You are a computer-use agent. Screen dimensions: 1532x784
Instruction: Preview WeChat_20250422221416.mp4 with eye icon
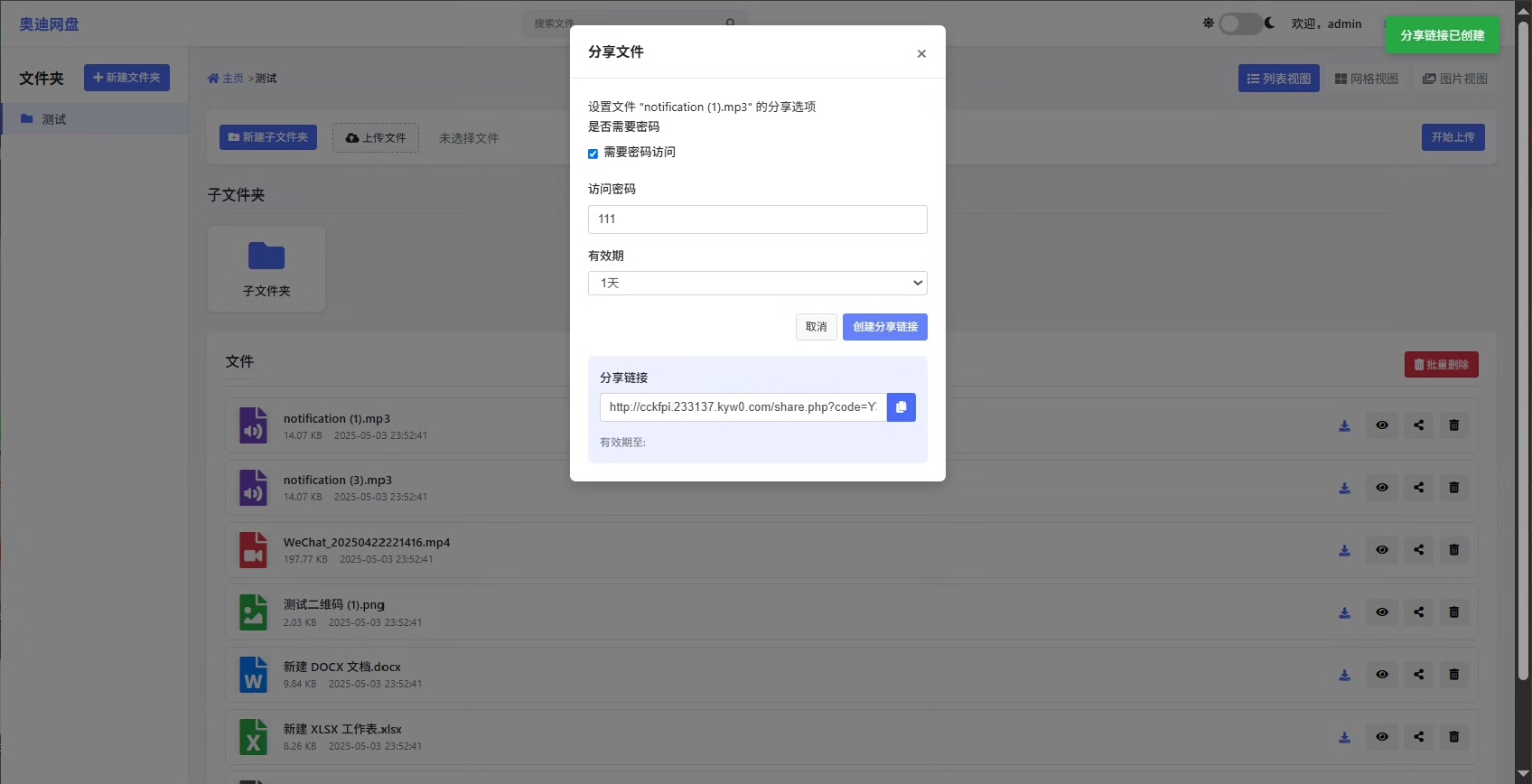point(1382,550)
